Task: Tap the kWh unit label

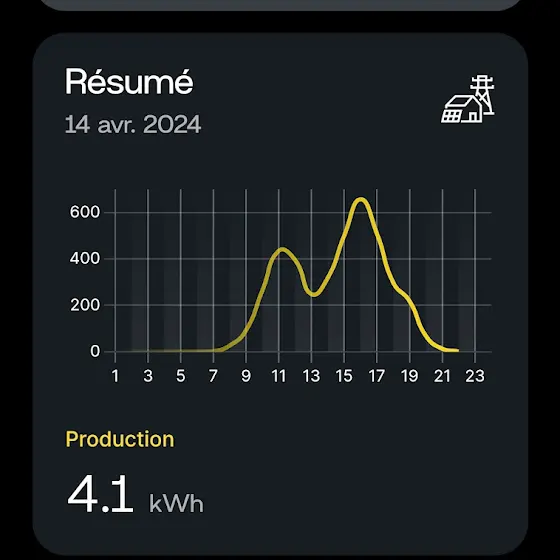Action: point(176,503)
